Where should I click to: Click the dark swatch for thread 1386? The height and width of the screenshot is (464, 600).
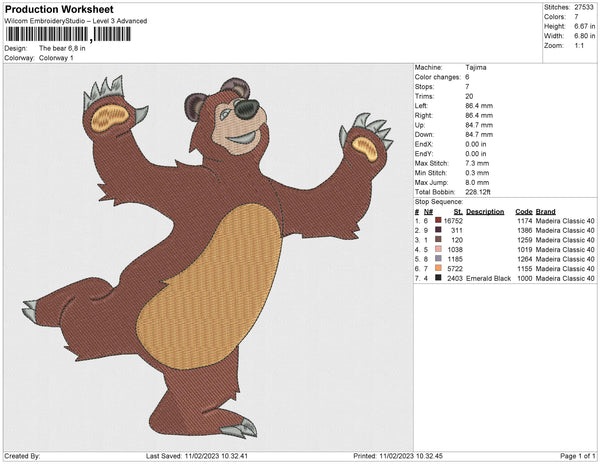click(438, 230)
